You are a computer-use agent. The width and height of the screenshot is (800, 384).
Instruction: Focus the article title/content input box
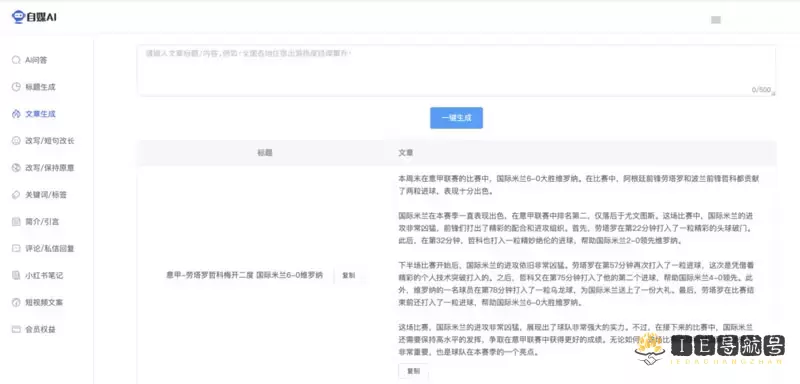(x=456, y=70)
